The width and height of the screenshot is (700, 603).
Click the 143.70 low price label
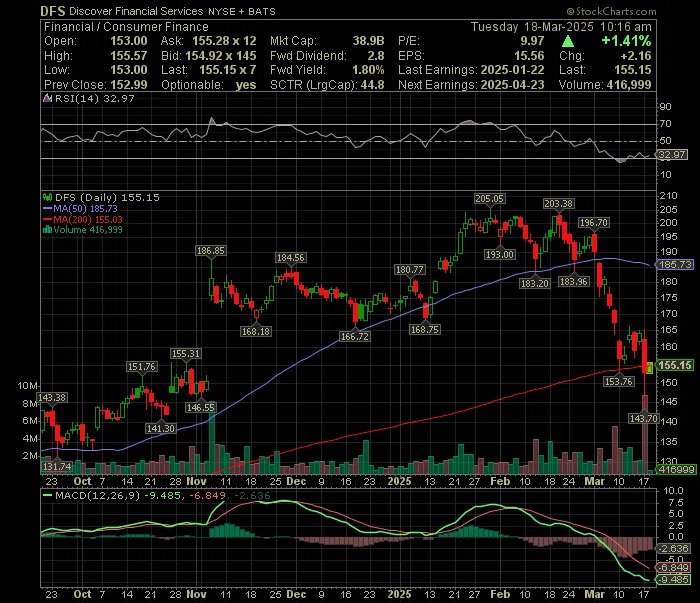[643, 418]
